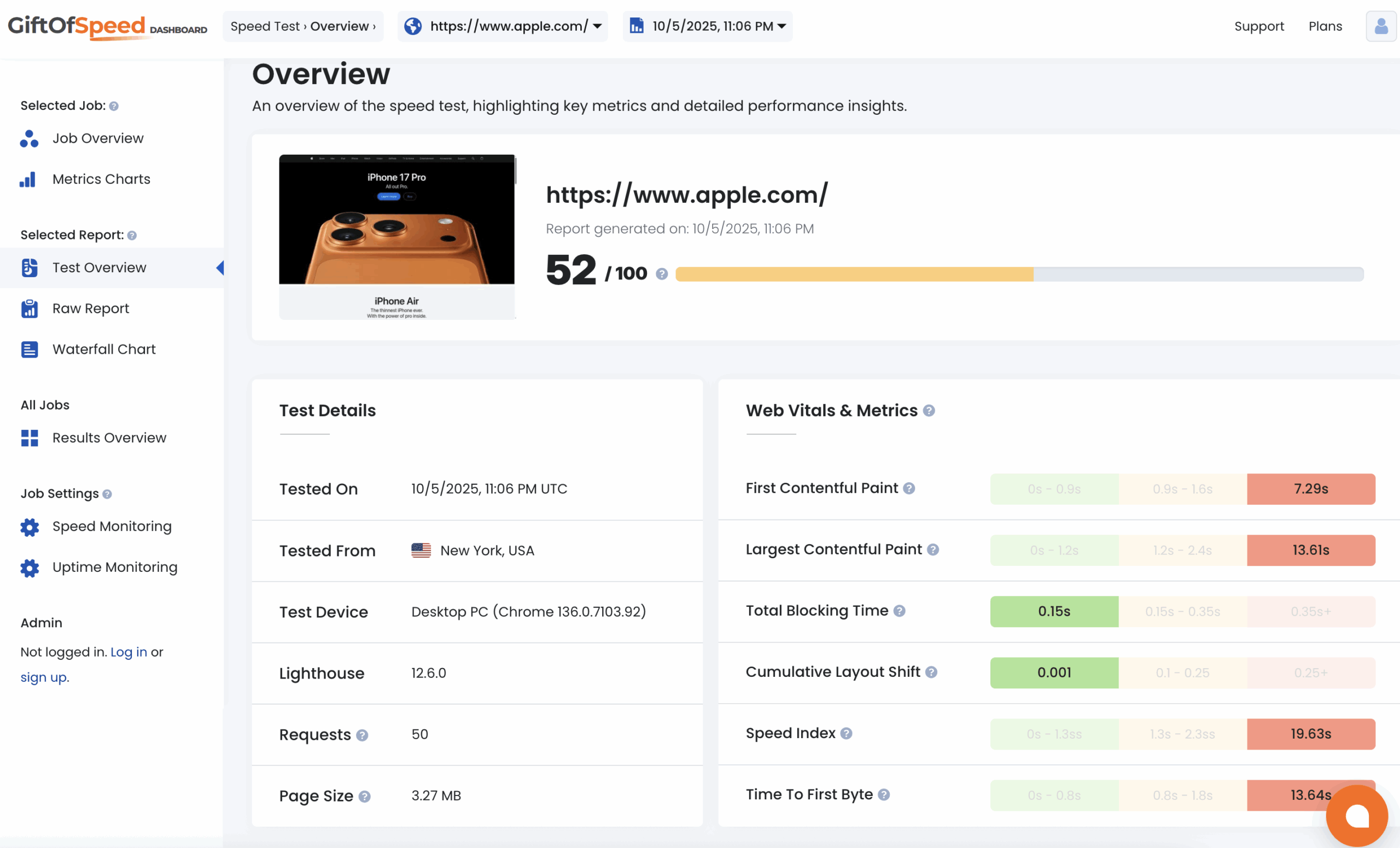Open Speed Monitoring settings
This screenshot has height=848, width=1400.
tap(112, 526)
